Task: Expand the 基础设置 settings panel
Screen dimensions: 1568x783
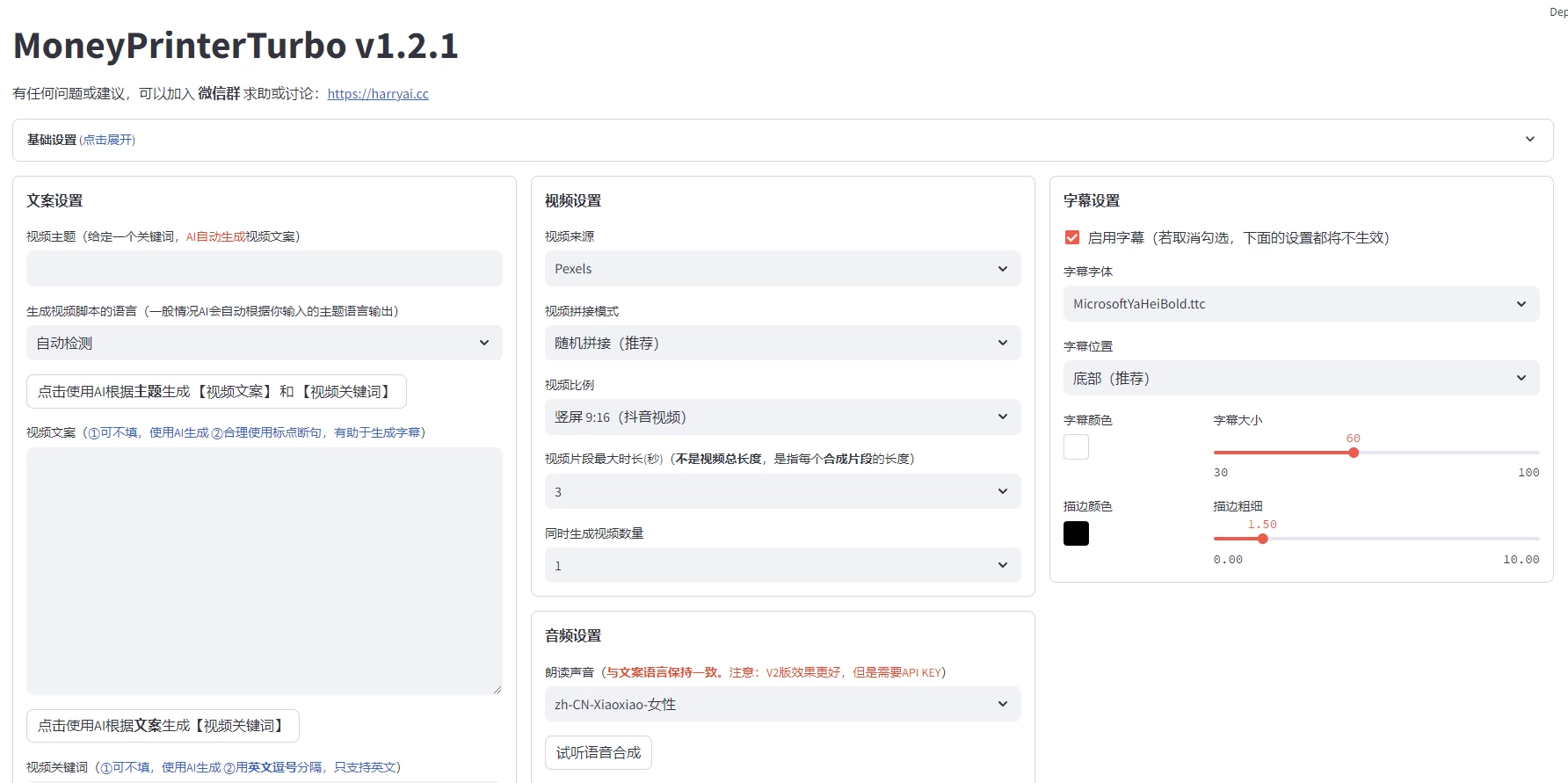Action: pos(782,140)
